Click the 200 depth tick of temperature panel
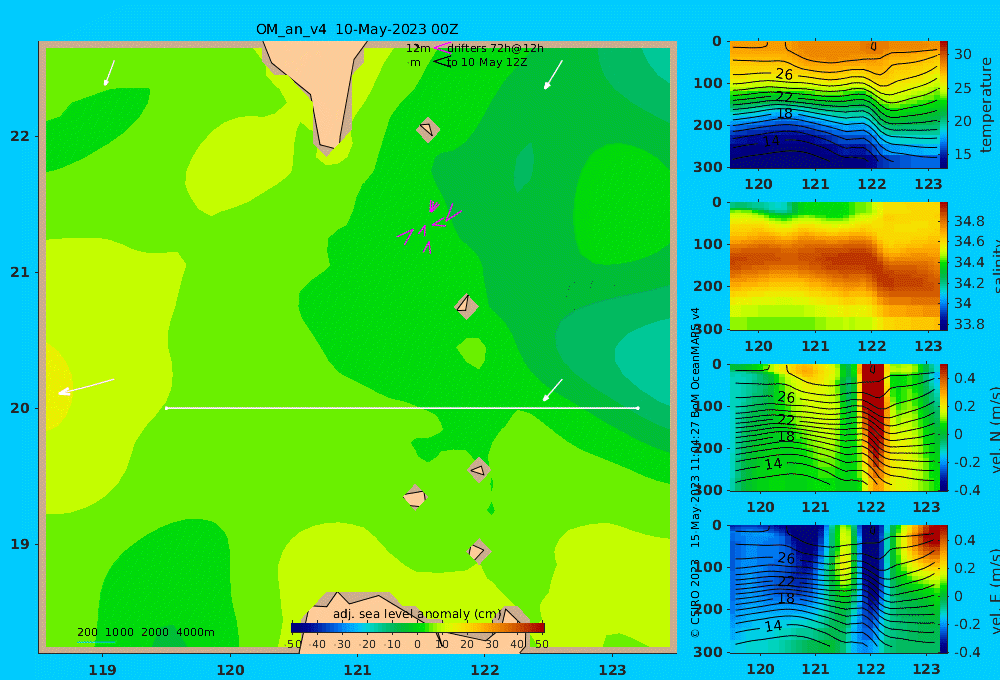This screenshot has height=680, width=1000. tap(707, 125)
